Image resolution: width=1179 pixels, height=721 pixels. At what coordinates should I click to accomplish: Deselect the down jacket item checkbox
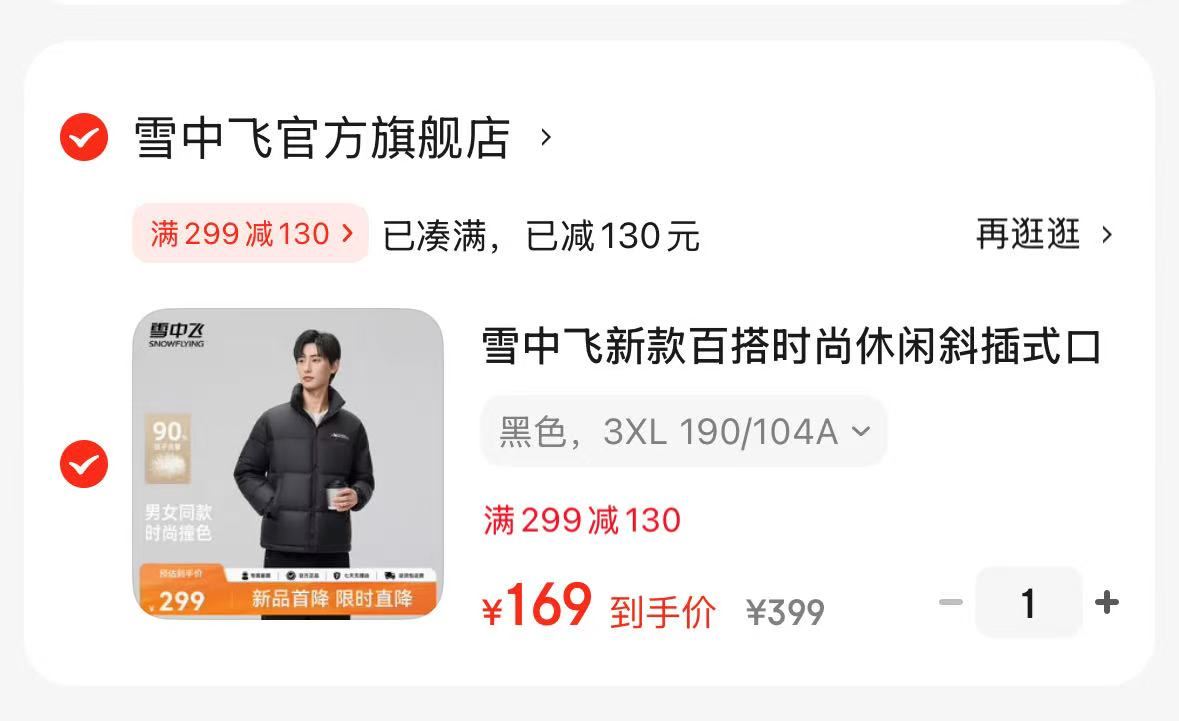click(x=84, y=464)
